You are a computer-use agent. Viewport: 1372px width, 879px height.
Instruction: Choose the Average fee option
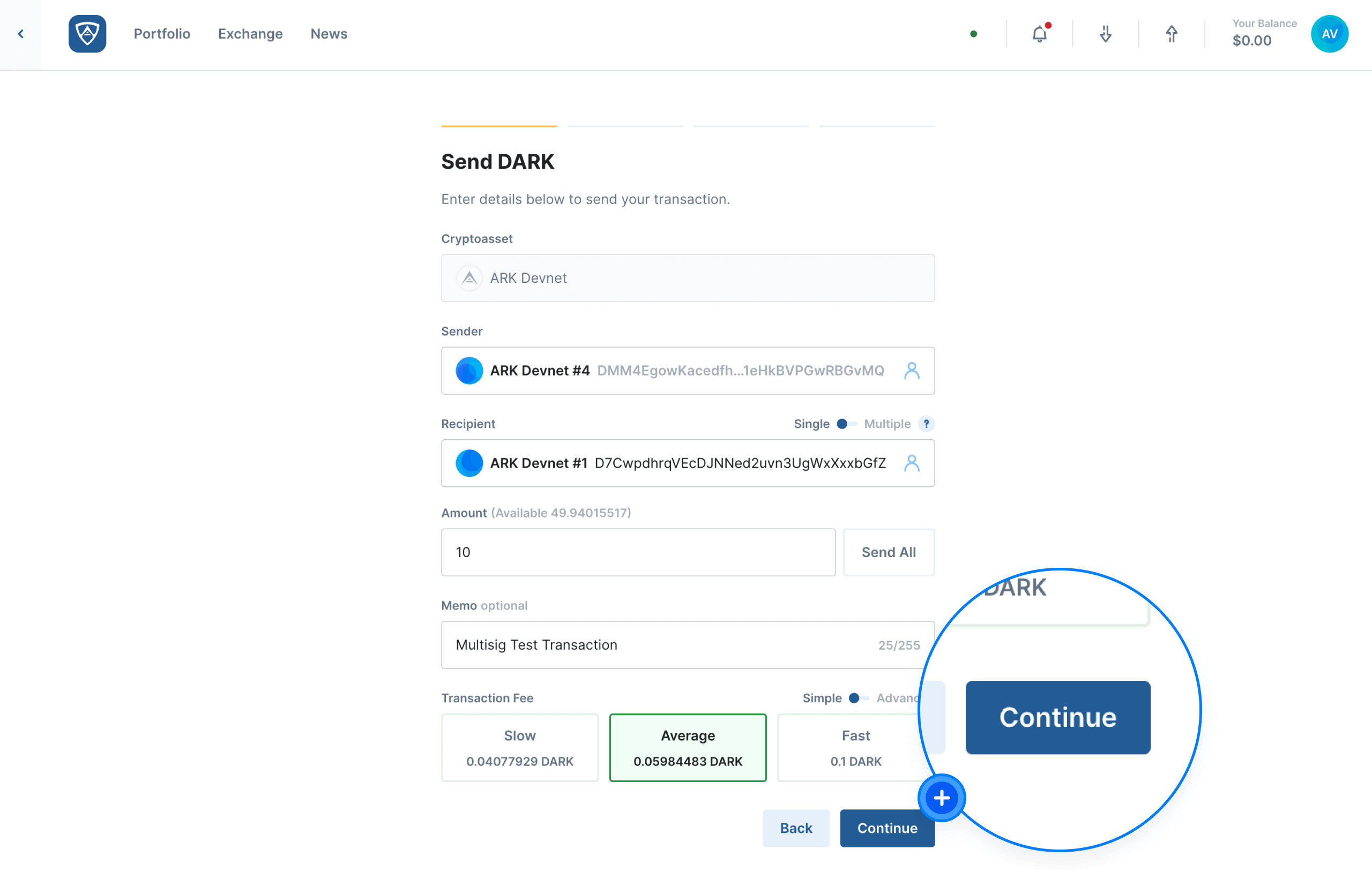pos(688,747)
